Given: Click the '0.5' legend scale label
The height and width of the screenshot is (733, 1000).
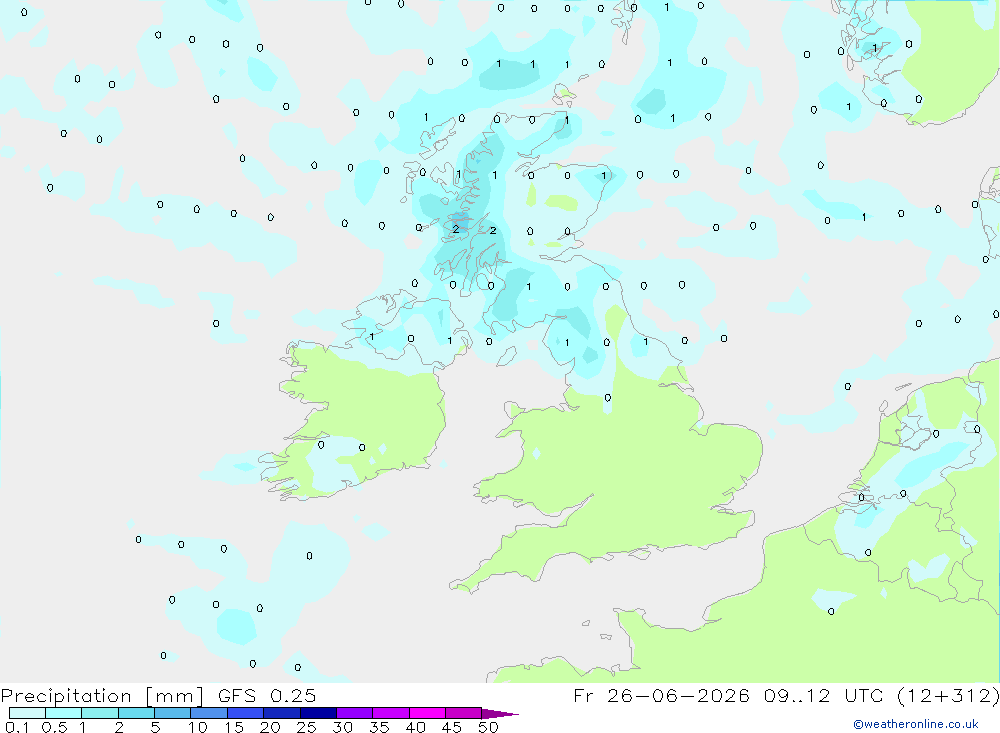Looking at the screenshot, I should coord(54,727).
